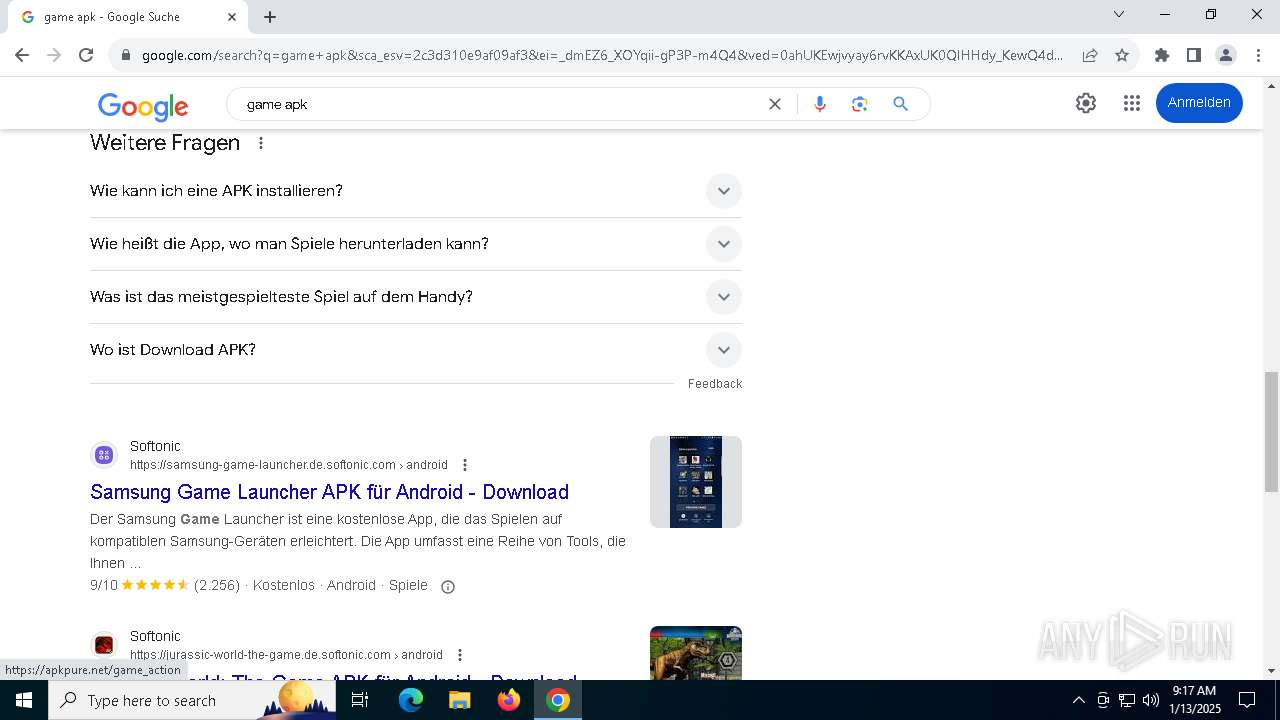Image resolution: width=1280 pixels, height=720 pixels.
Task: Click the page vertical scrollbar
Action: click(x=1271, y=431)
